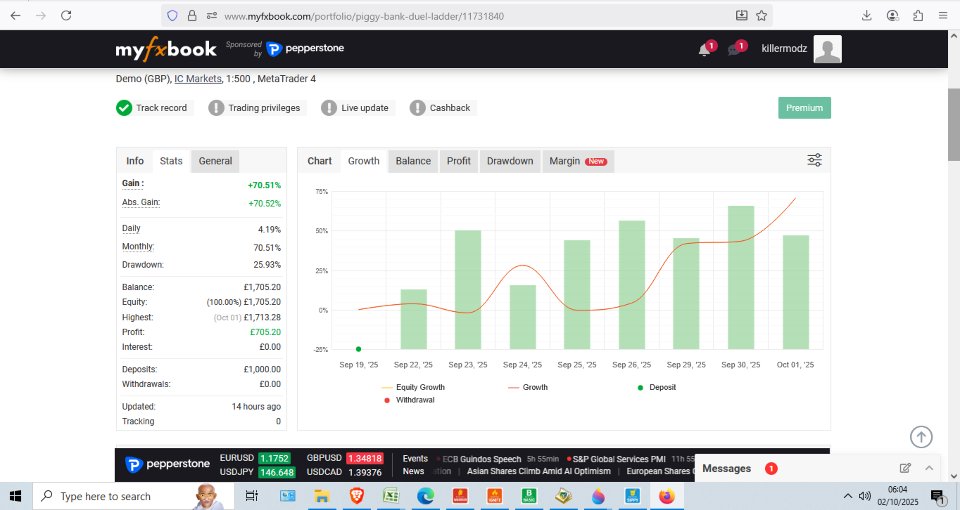Click the browser URL address bar
Image resolution: width=960 pixels, height=510 pixels.
465,16
